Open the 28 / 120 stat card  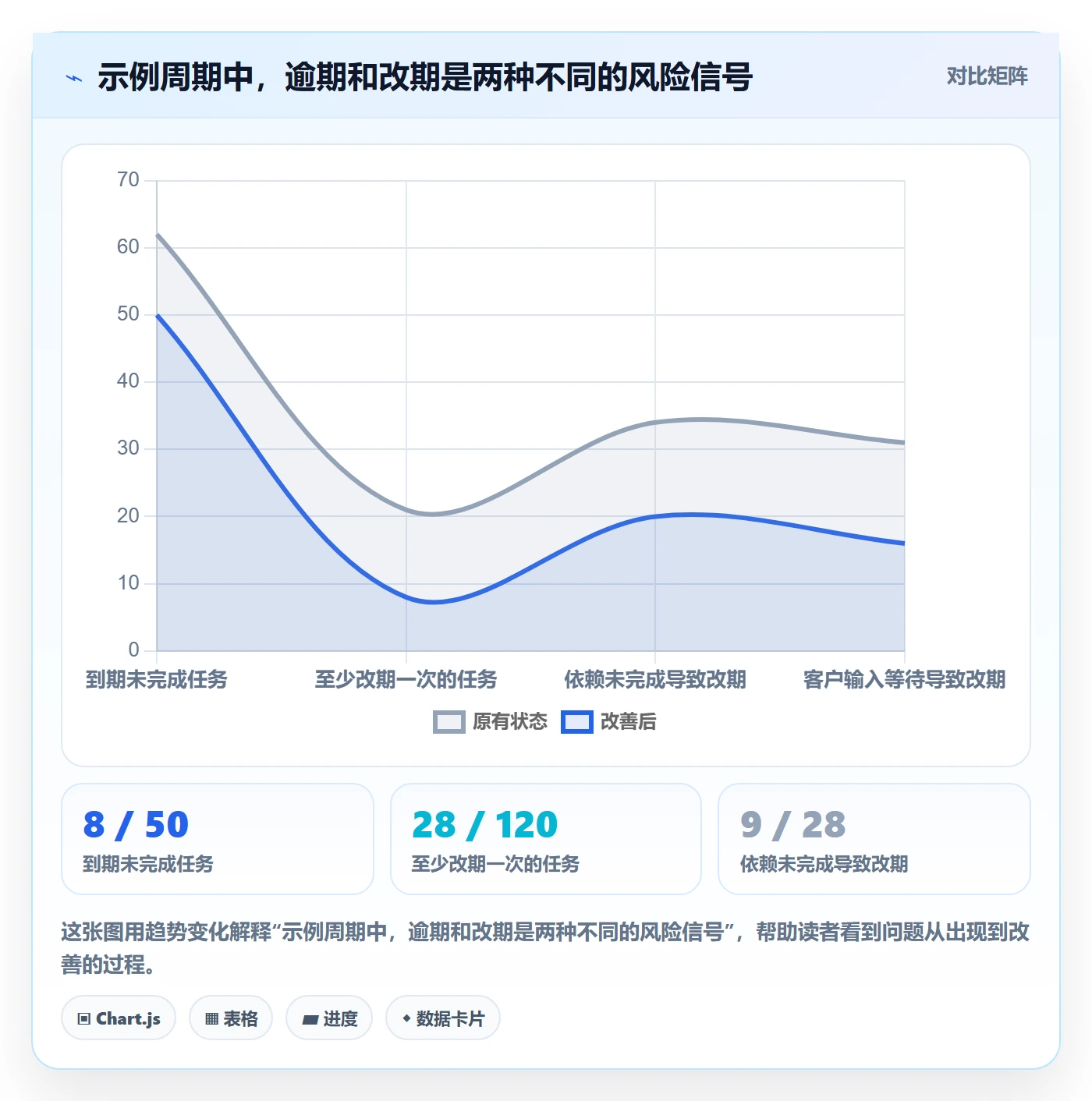[546, 839]
